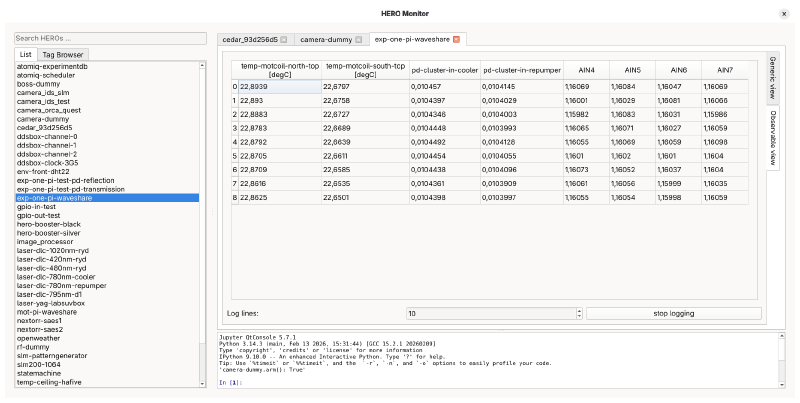
Task: Select atomiq-experimentdb in the list
Action: tap(107, 66)
